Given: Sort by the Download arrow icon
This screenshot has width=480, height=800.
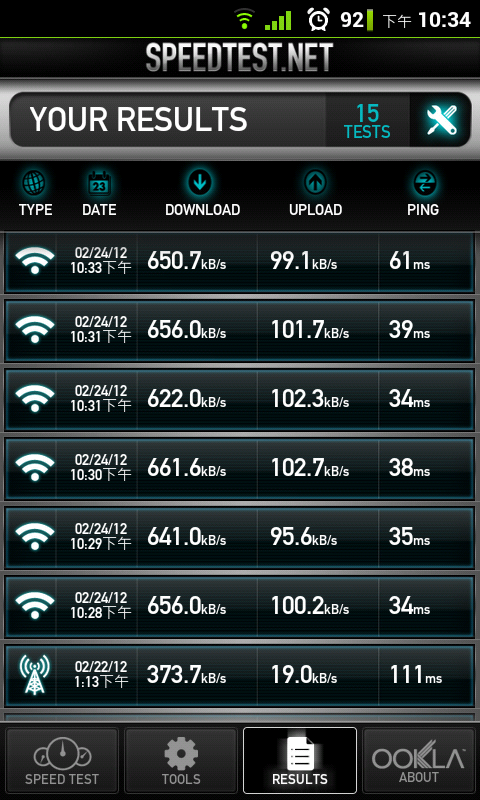Looking at the screenshot, I should click(200, 183).
